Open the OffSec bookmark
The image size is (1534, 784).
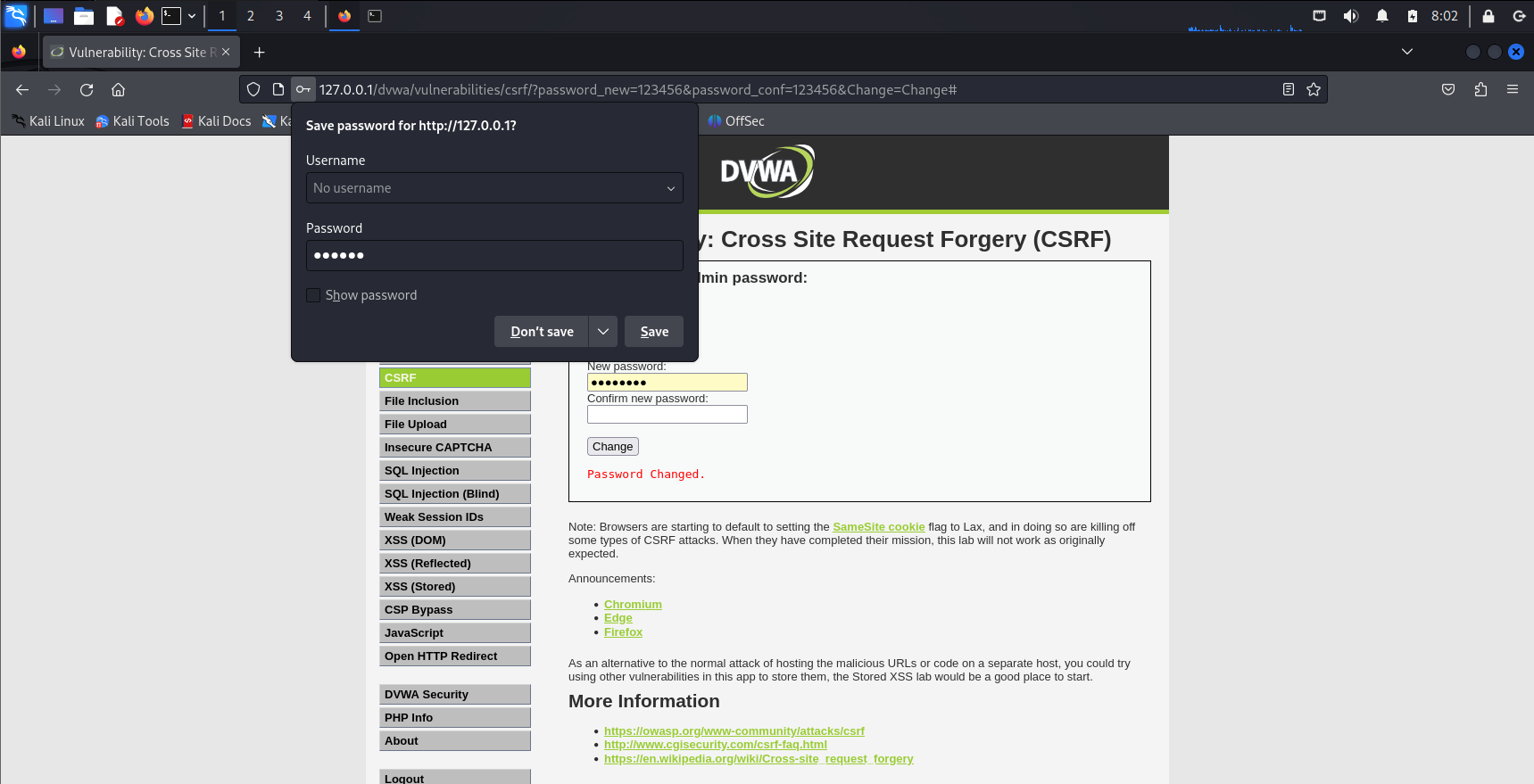click(x=736, y=121)
